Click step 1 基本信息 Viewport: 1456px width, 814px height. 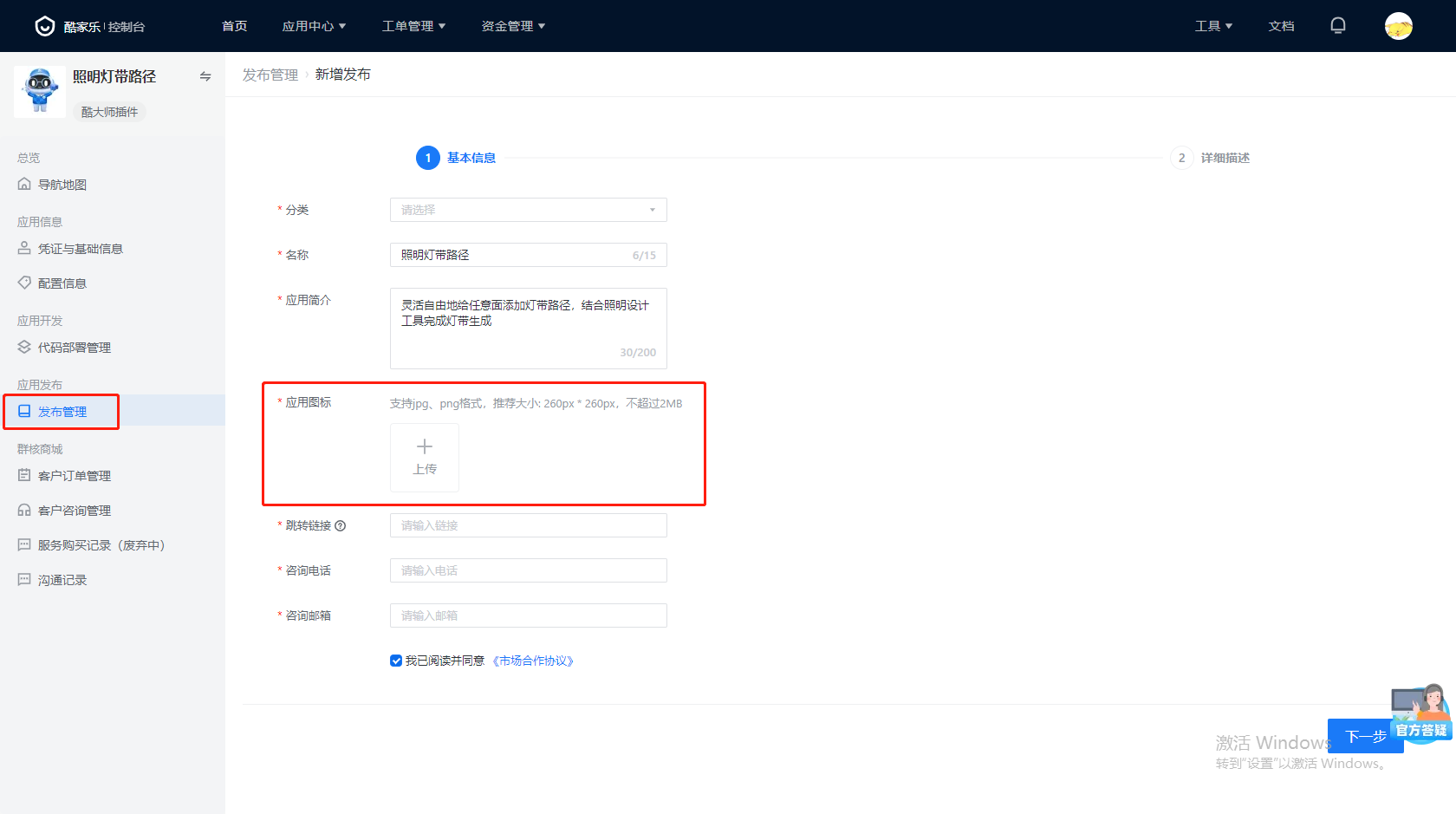(456, 158)
